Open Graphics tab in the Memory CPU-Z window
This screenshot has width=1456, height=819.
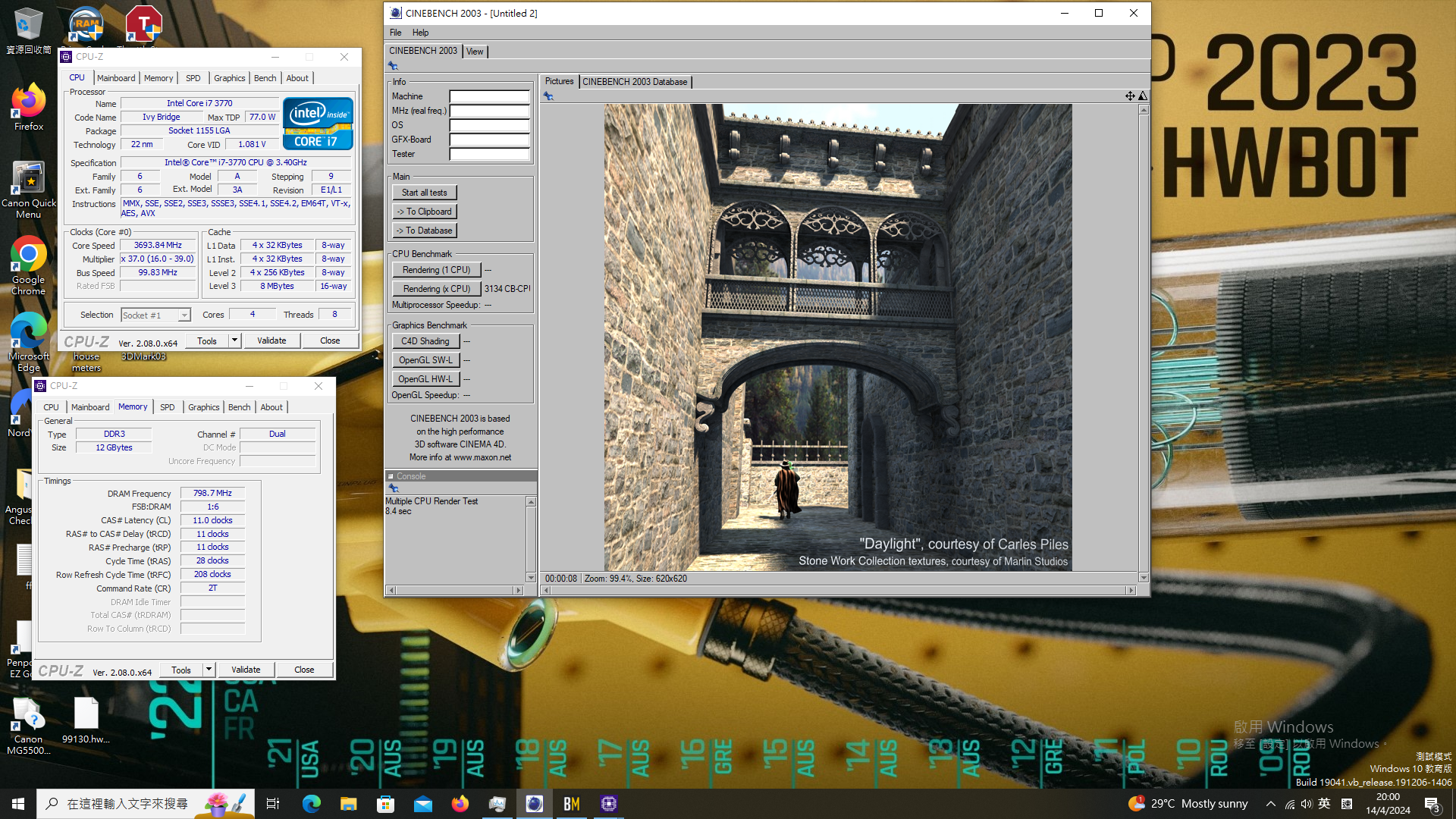[203, 407]
